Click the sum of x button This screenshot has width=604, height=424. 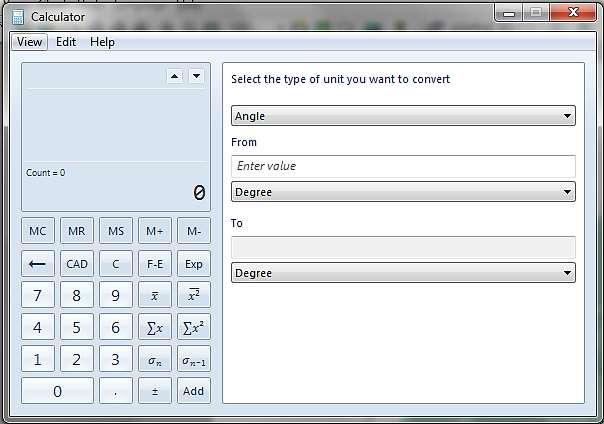tap(155, 327)
